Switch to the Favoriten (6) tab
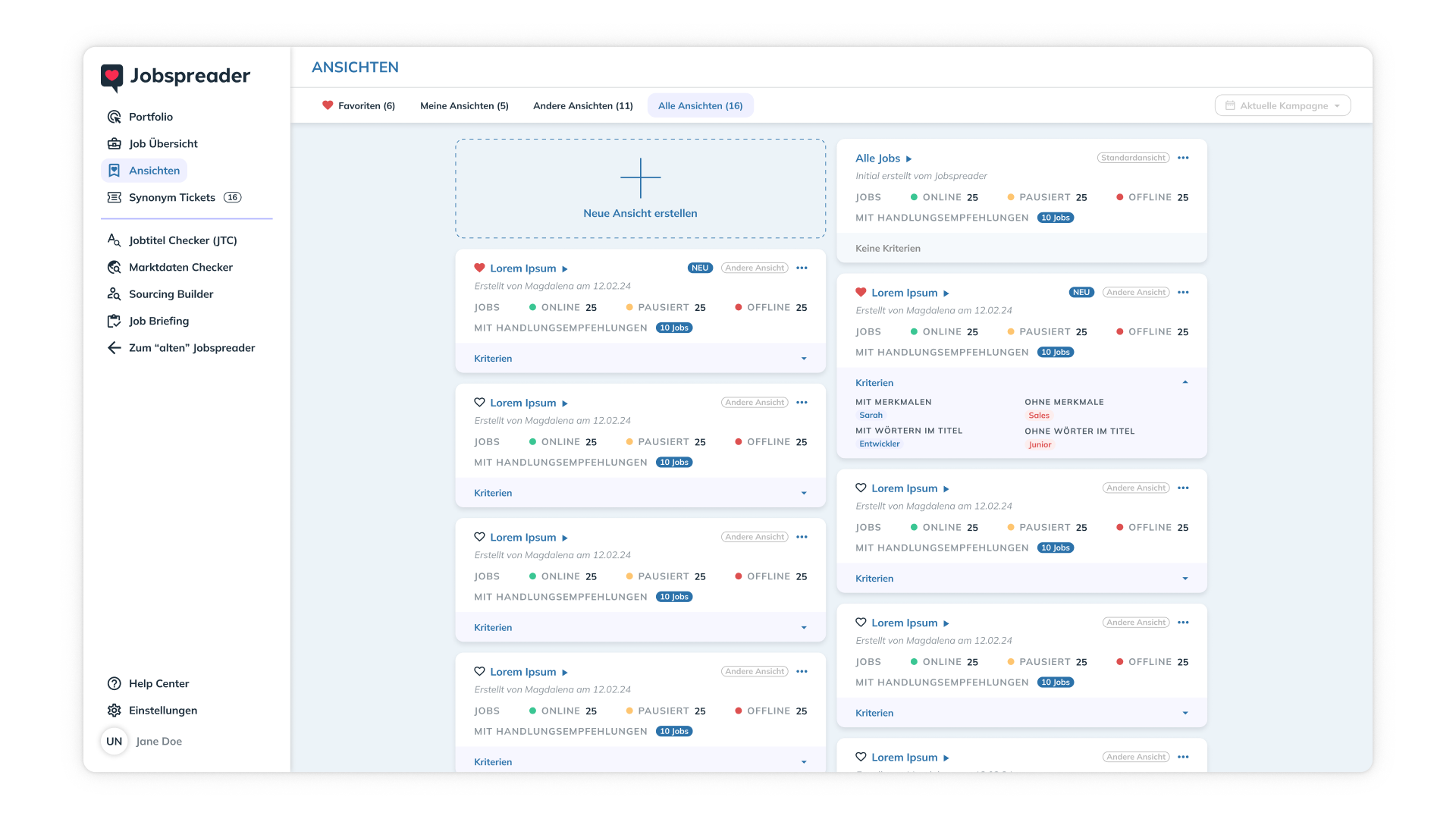1456x819 pixels. [x=359, y=105]
